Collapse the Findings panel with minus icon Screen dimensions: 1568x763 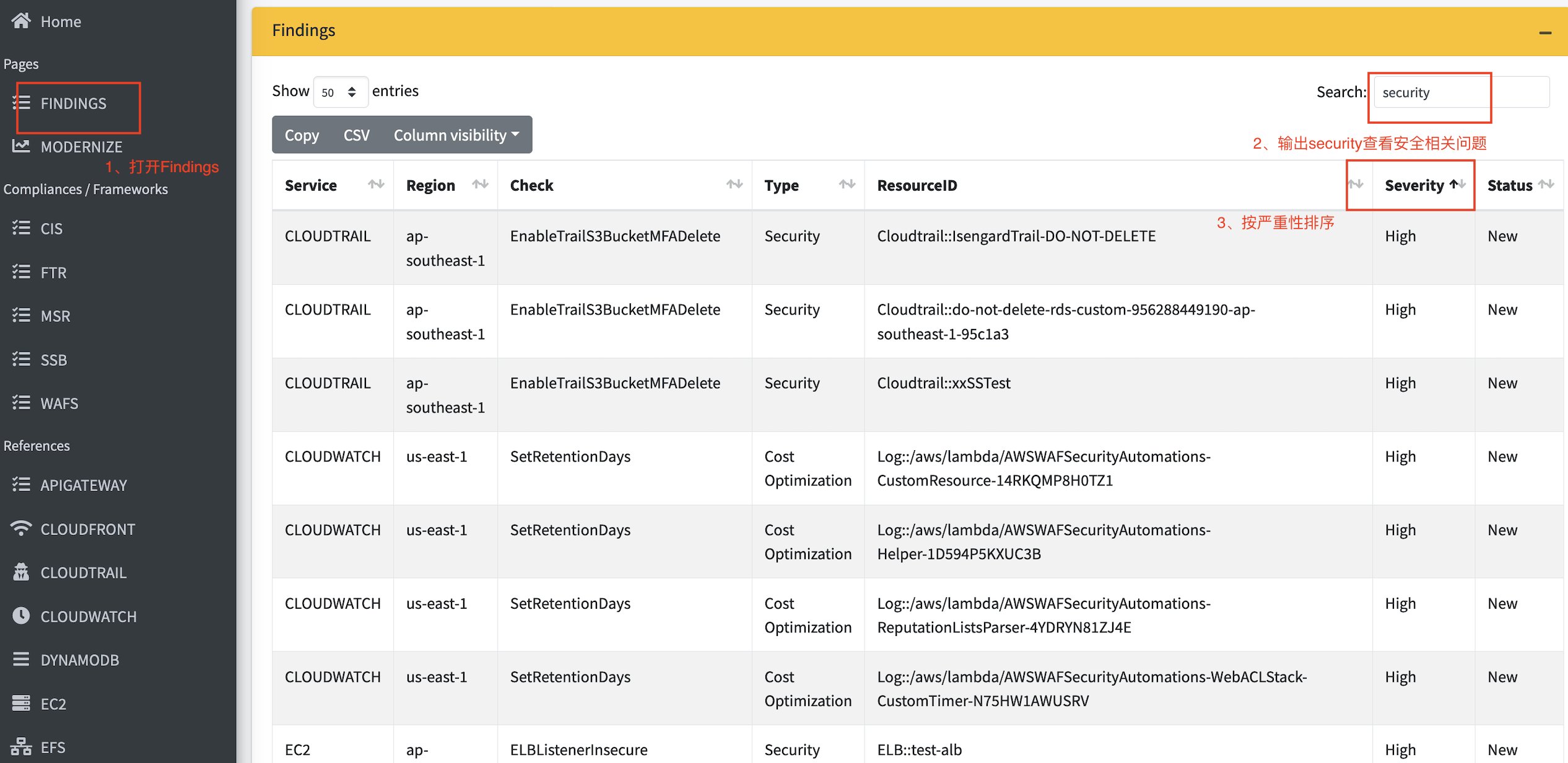tap(1544, 32)
